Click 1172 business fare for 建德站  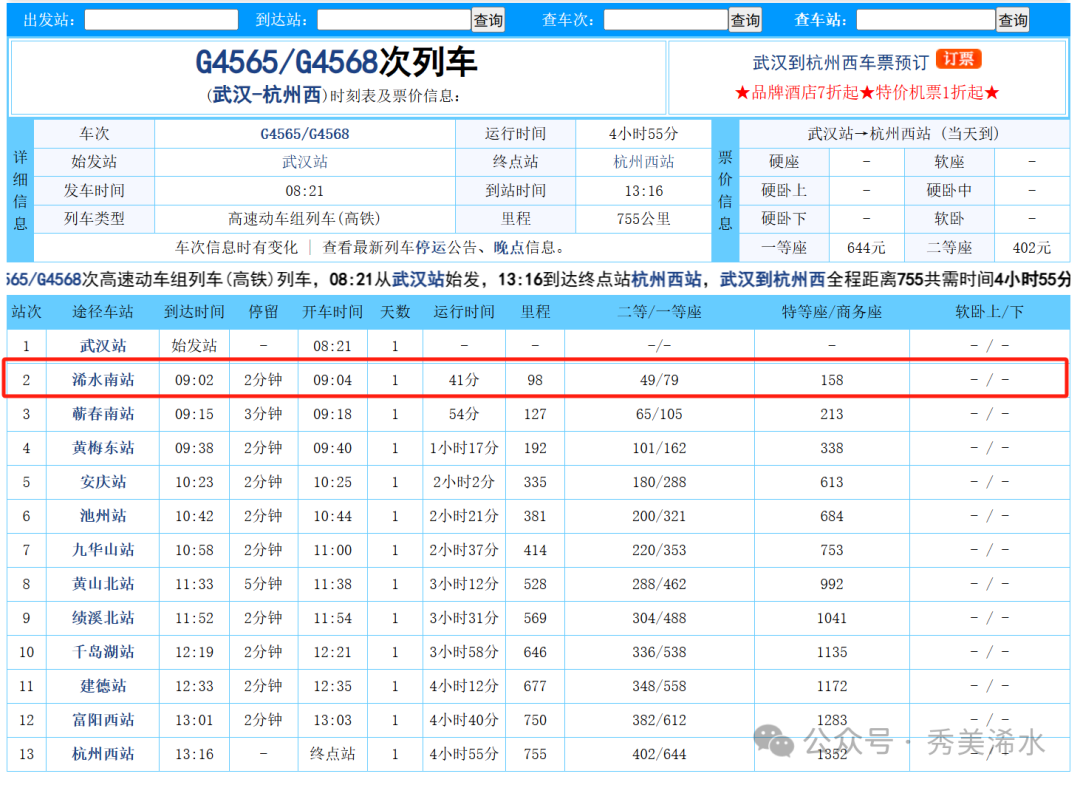click(832, 687)
